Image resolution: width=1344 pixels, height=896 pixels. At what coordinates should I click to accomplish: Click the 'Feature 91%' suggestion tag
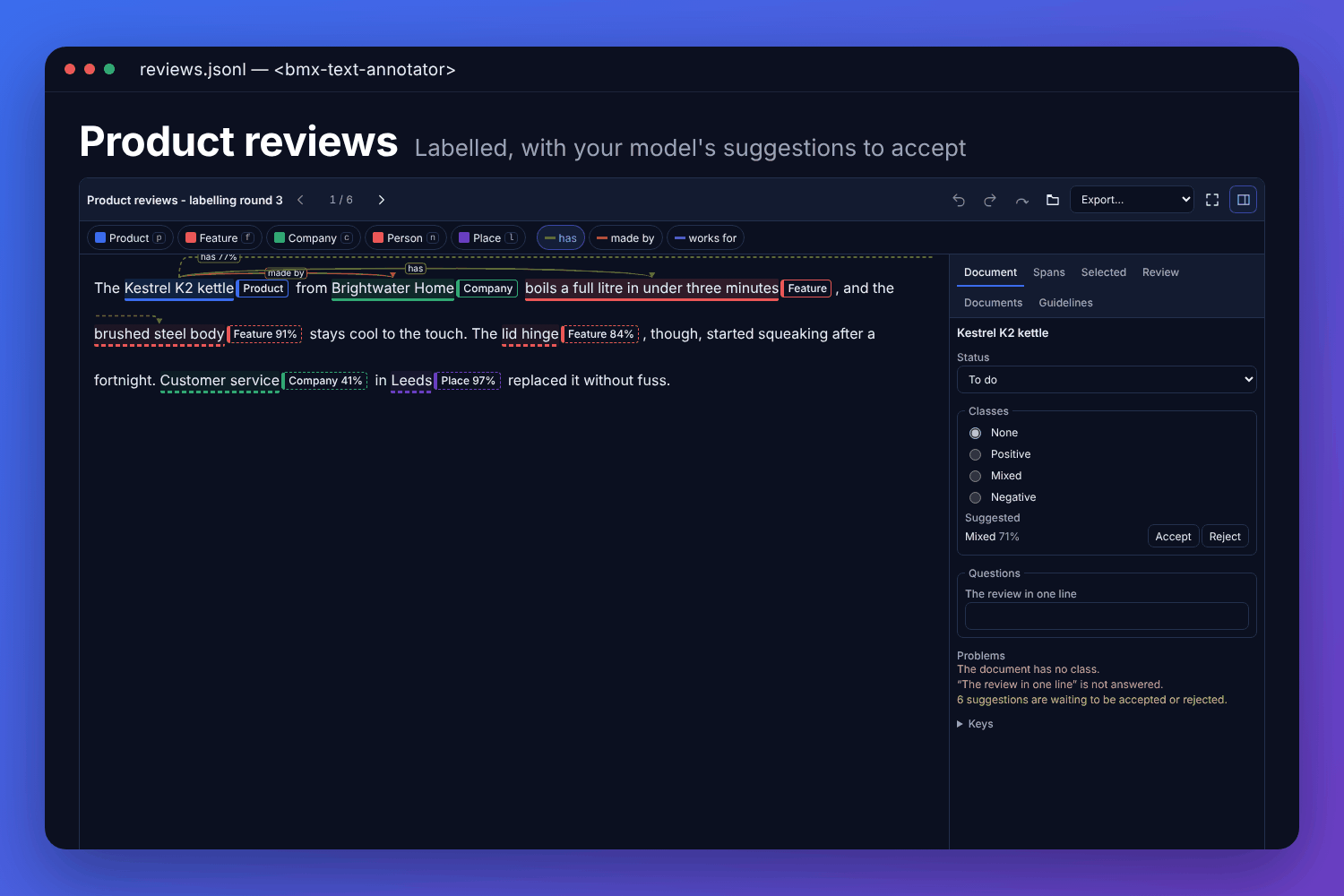264,334
